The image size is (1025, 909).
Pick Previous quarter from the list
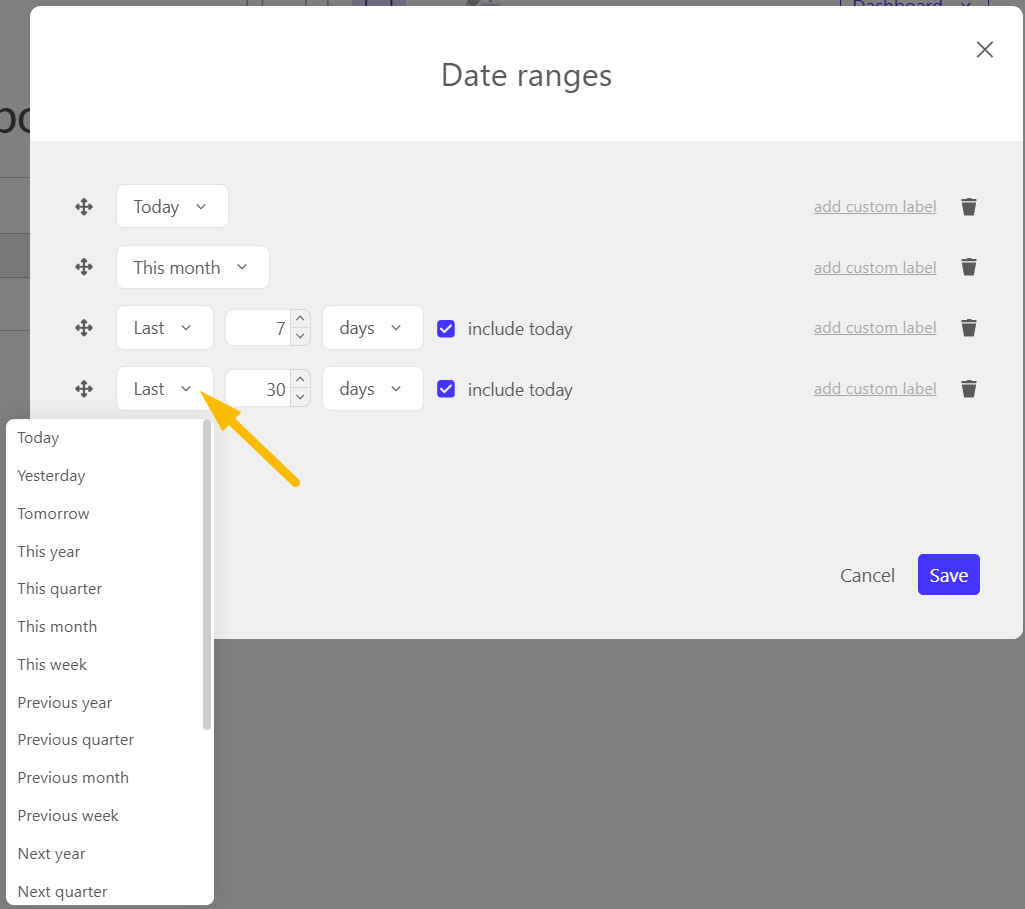pos(105,740)
